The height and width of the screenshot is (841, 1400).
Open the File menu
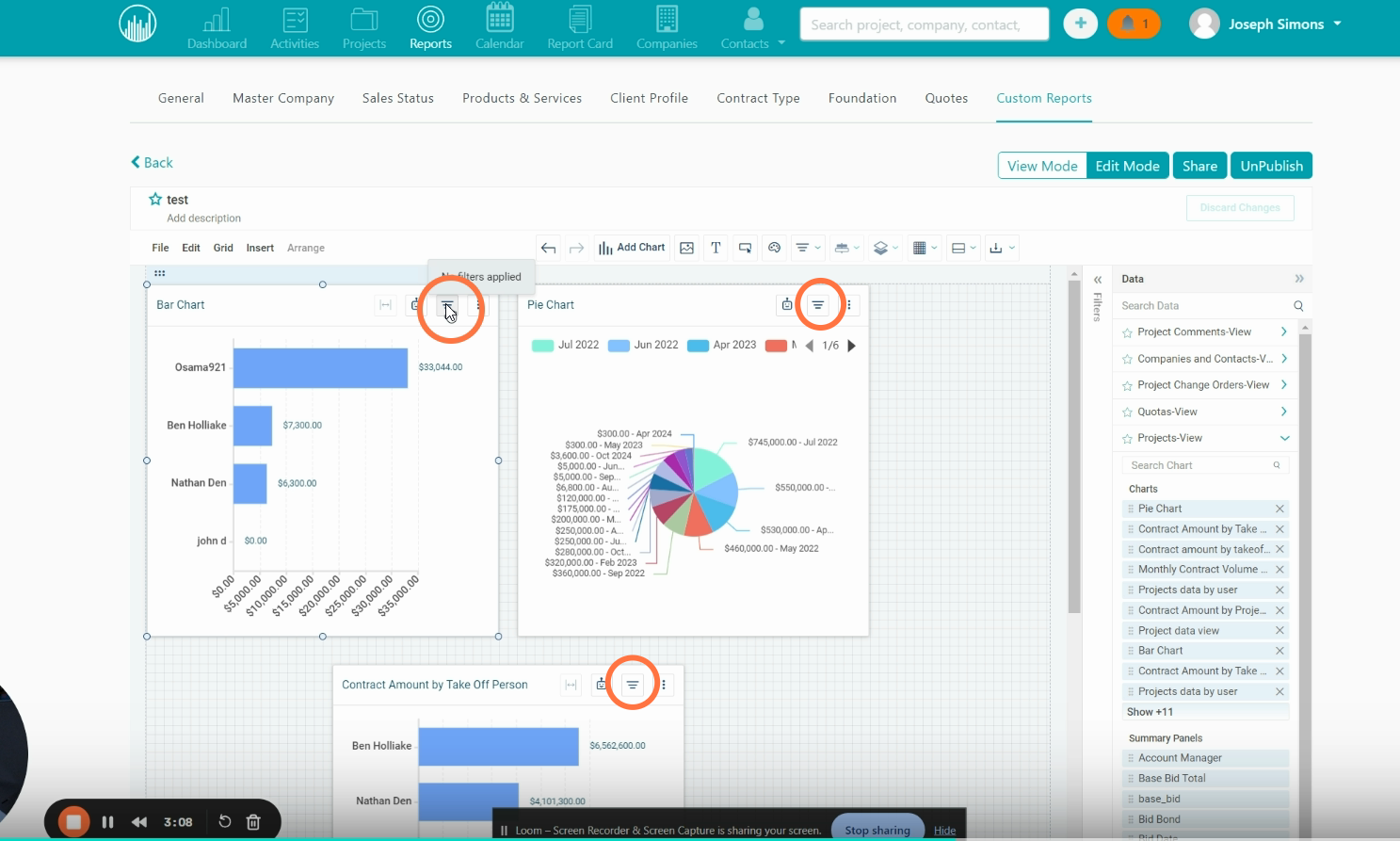[161, 248]
